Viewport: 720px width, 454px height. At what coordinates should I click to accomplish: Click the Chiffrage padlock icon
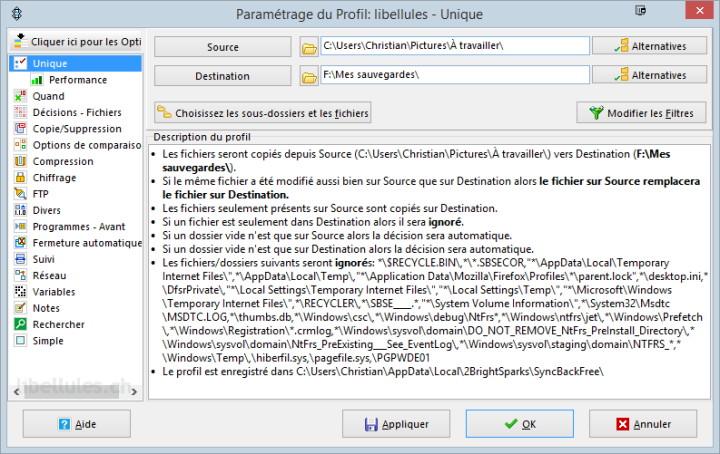[21, 178]
